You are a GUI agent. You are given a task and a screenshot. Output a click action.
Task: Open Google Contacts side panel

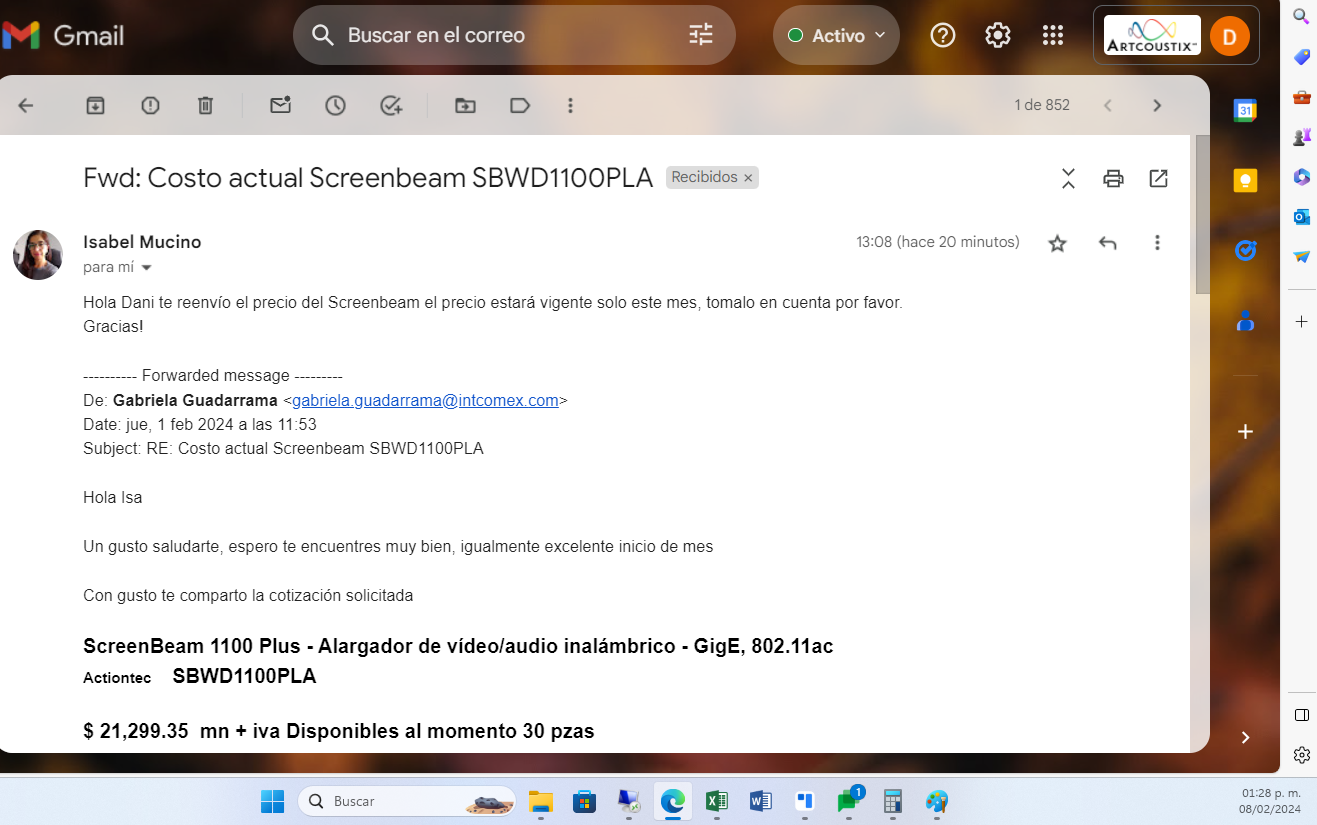tap(1245, 321)
